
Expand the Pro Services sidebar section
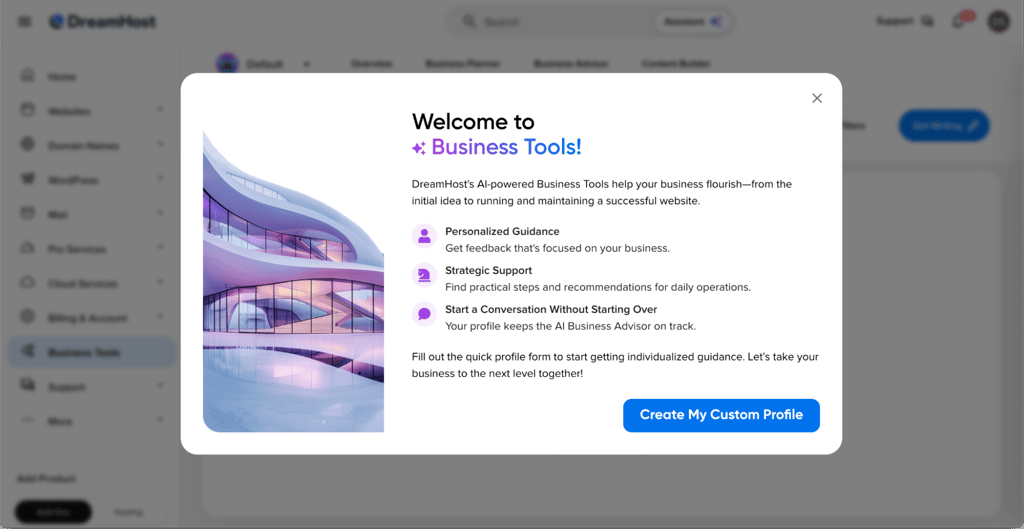160,248
